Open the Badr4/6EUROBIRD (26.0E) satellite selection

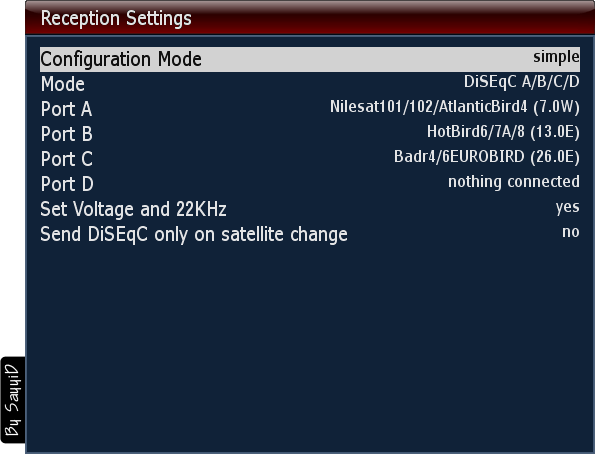486,157
